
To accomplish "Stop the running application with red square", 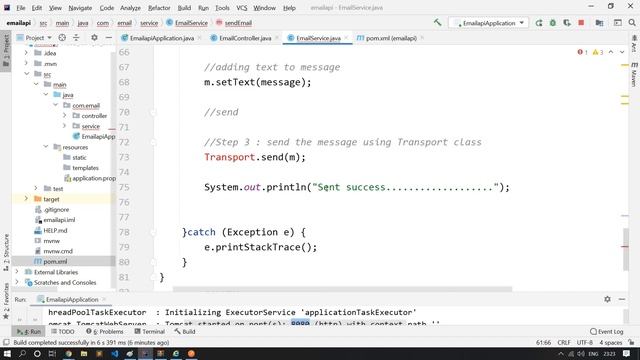I will 581,23.
